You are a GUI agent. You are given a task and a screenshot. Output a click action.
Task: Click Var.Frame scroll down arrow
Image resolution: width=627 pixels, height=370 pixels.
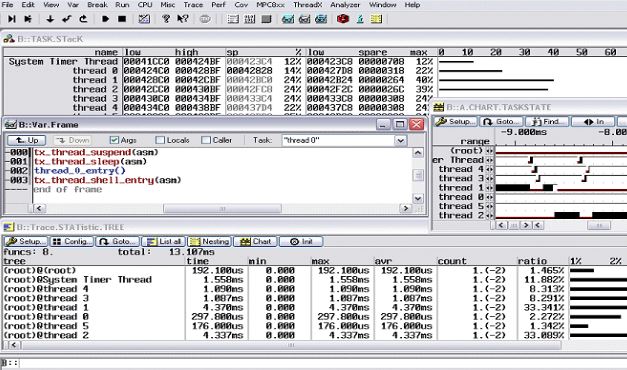point(417,198)
